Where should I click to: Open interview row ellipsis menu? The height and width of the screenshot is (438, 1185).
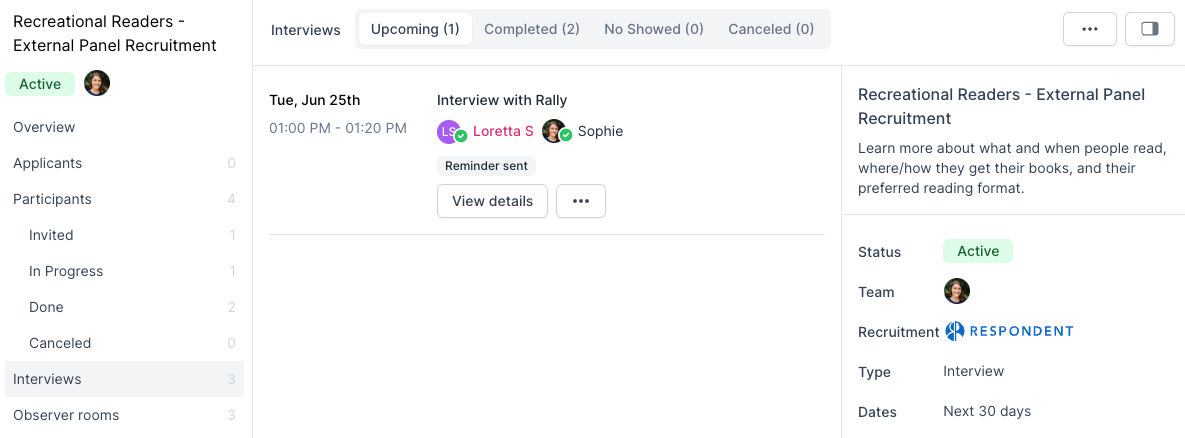(x=581, y=201)
